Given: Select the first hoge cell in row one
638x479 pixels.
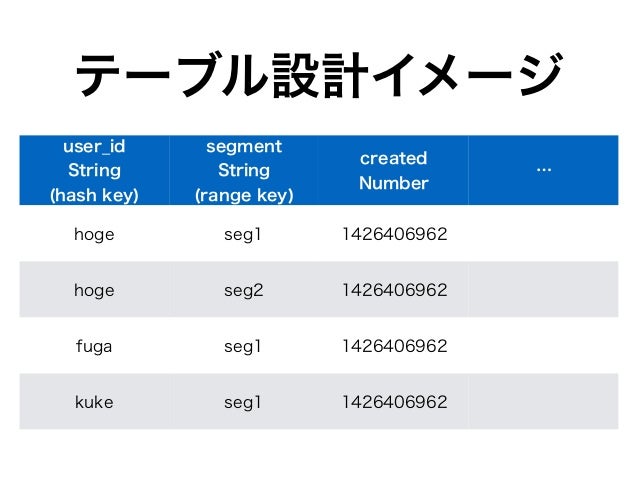Looking at the screenshot, I should 94,235.
